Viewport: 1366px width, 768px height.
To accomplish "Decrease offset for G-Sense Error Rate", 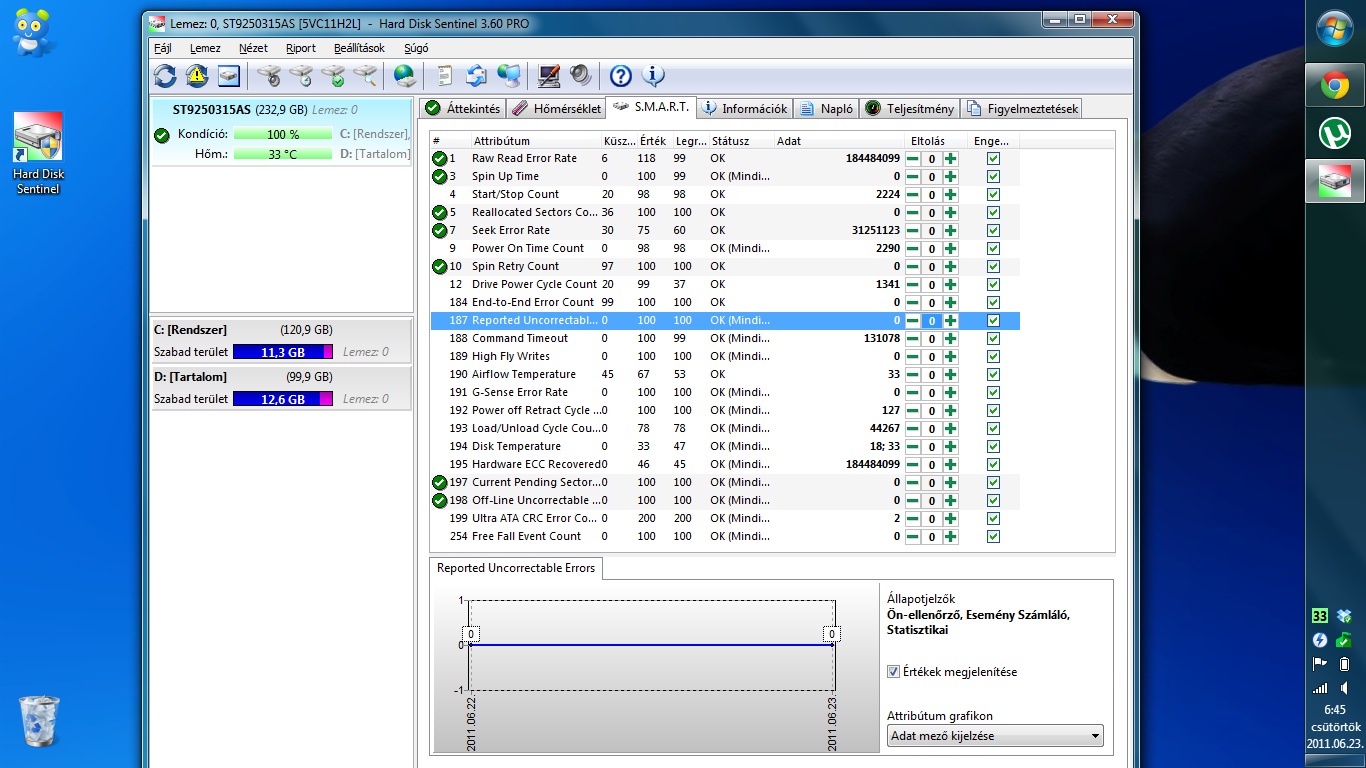I will coord(913,393).
